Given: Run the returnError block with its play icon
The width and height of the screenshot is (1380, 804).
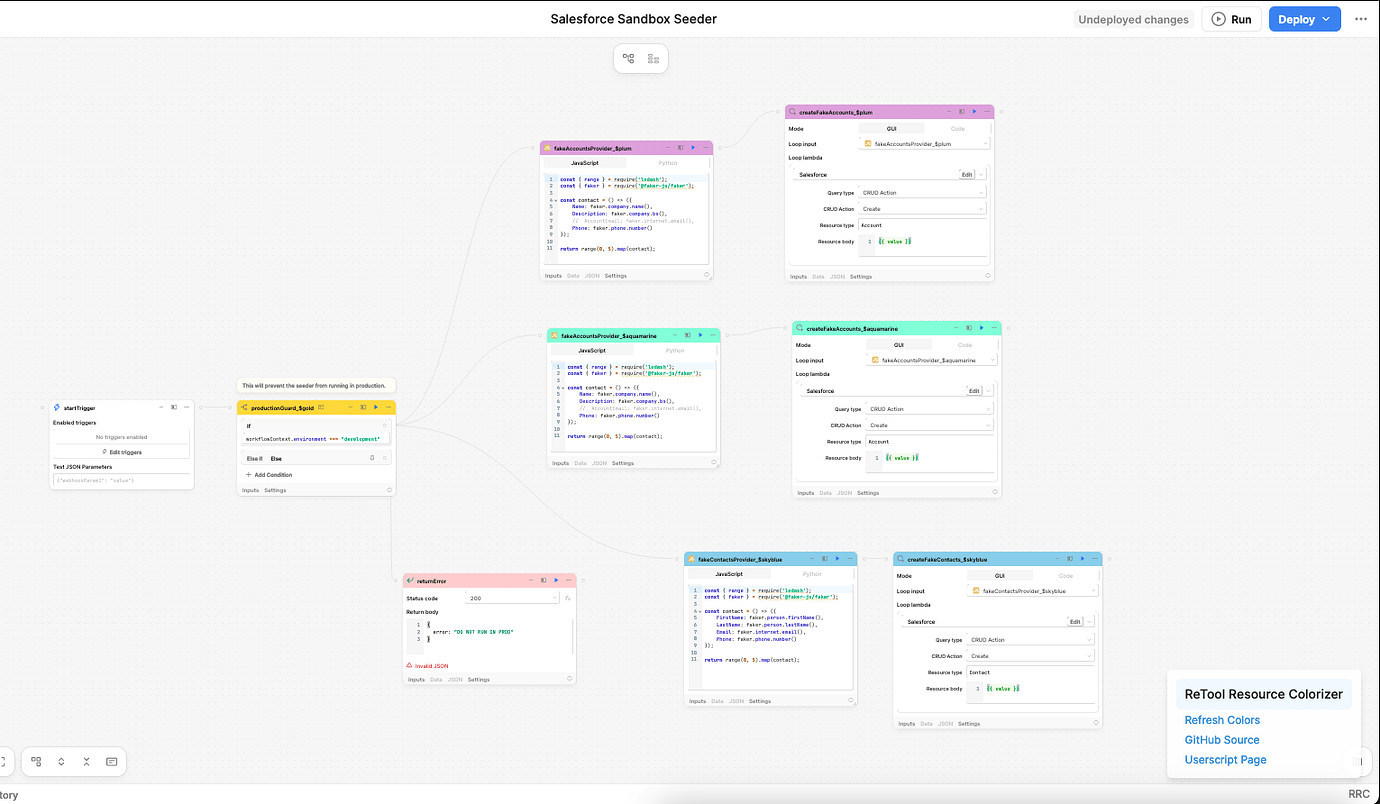Looking at the screenshot, I should 556,580.
